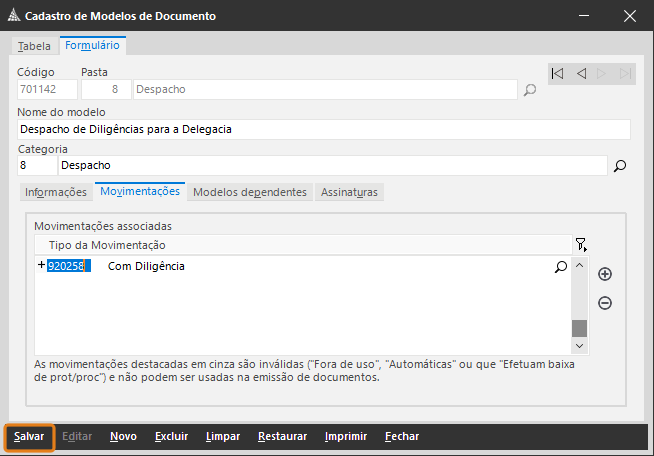Image resolution: width=654 pixels, height=456 pixels.
Task: Go to first record navigation arrow
Action: click(x=558, y=74)
